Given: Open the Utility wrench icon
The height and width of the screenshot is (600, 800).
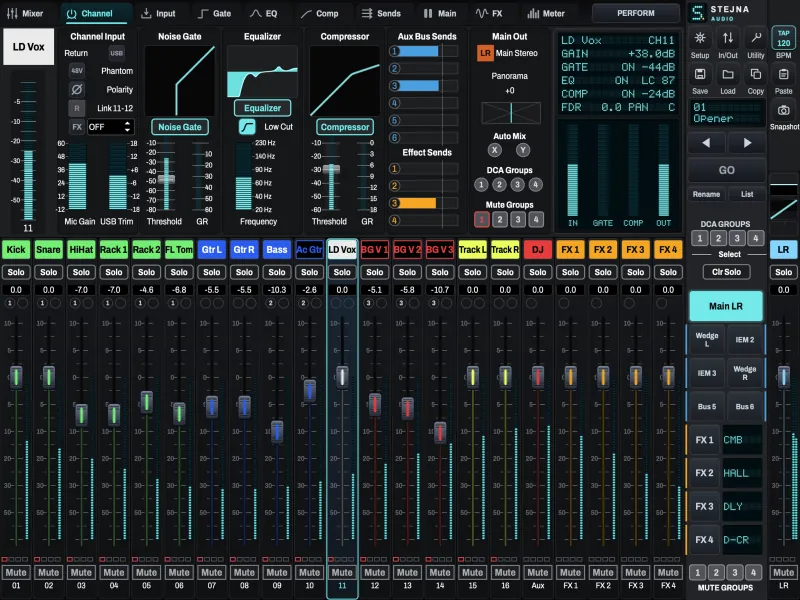Looking at the screenshot, I should click(756, 38).
